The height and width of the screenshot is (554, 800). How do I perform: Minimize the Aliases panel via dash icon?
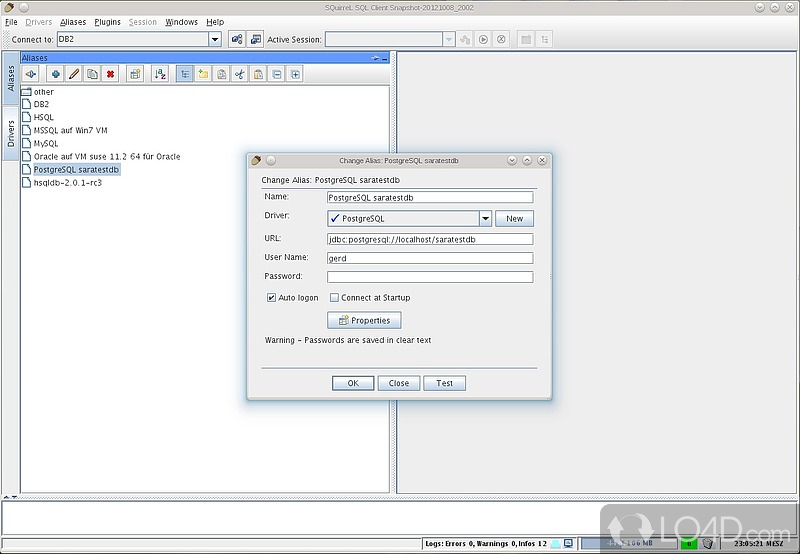(x=385, y=58)
